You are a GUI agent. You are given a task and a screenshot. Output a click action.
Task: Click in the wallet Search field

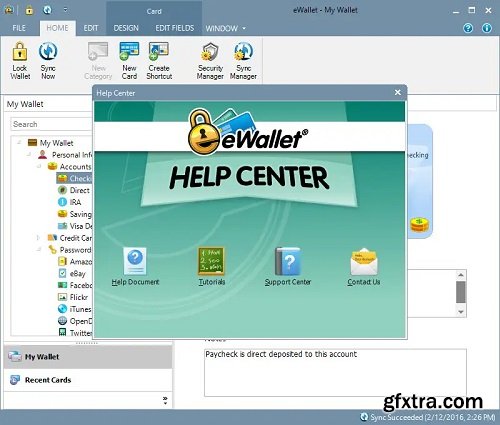[x=52, y=124]
